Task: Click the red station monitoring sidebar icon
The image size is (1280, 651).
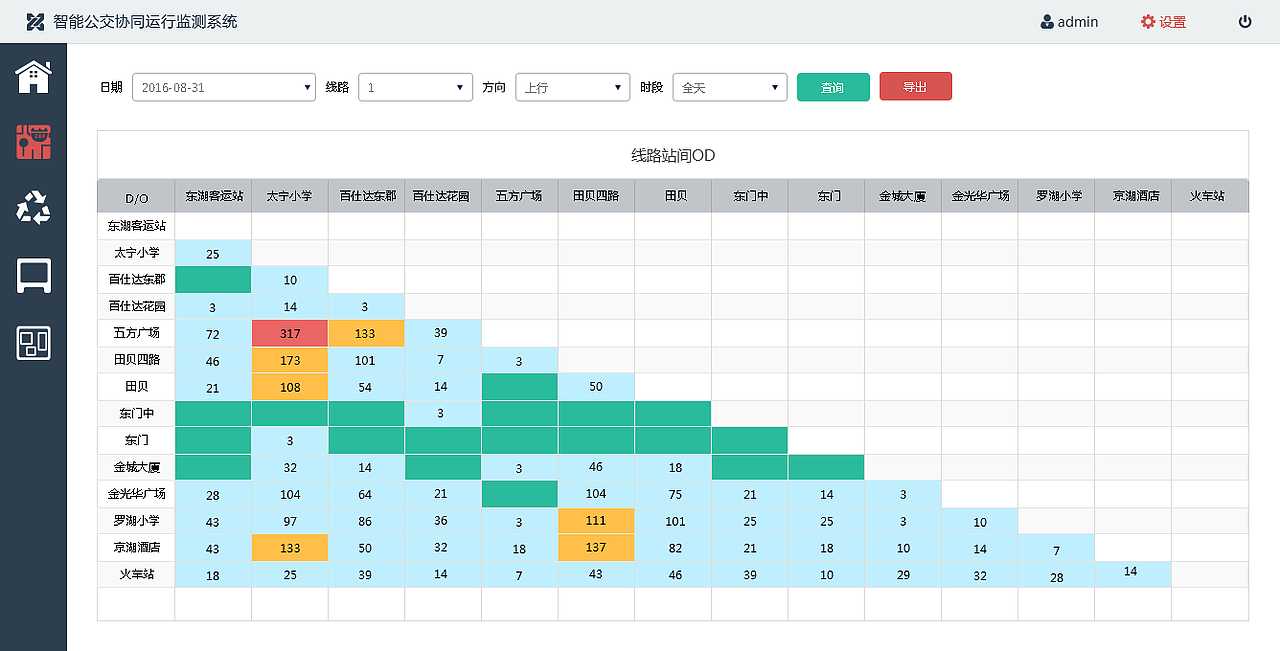Action: (33, 142)
